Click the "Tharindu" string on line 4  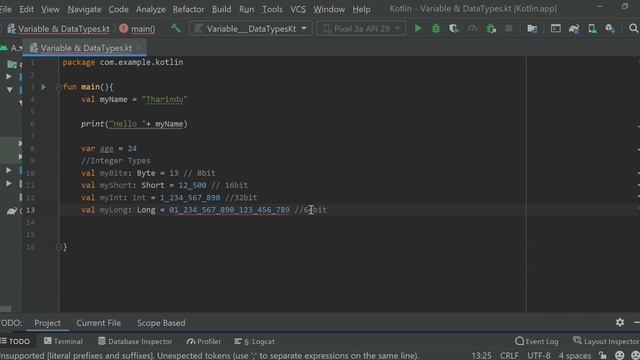click(x=164, y=99)
